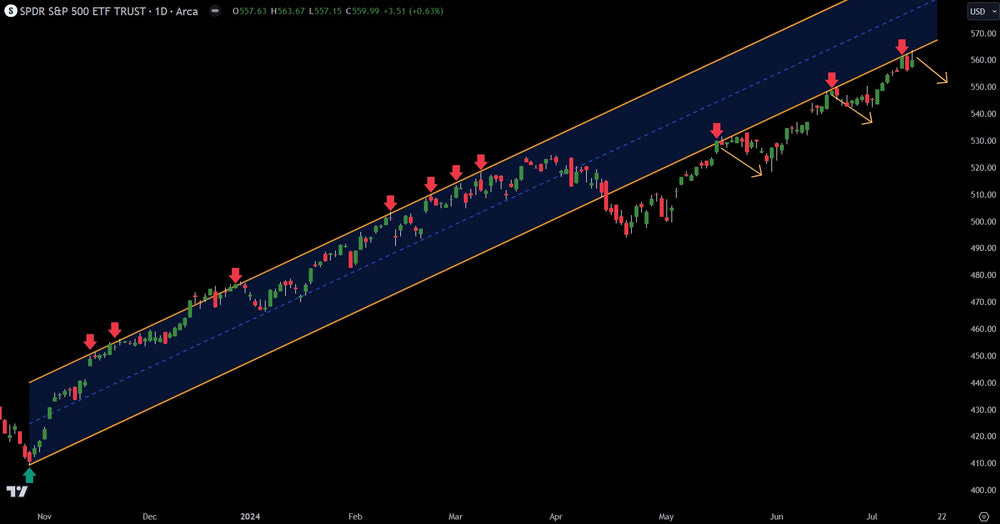Screen dimensions: 1000x524
Task: Click the red down arrow in late December
Action: [x=235, y=275]
